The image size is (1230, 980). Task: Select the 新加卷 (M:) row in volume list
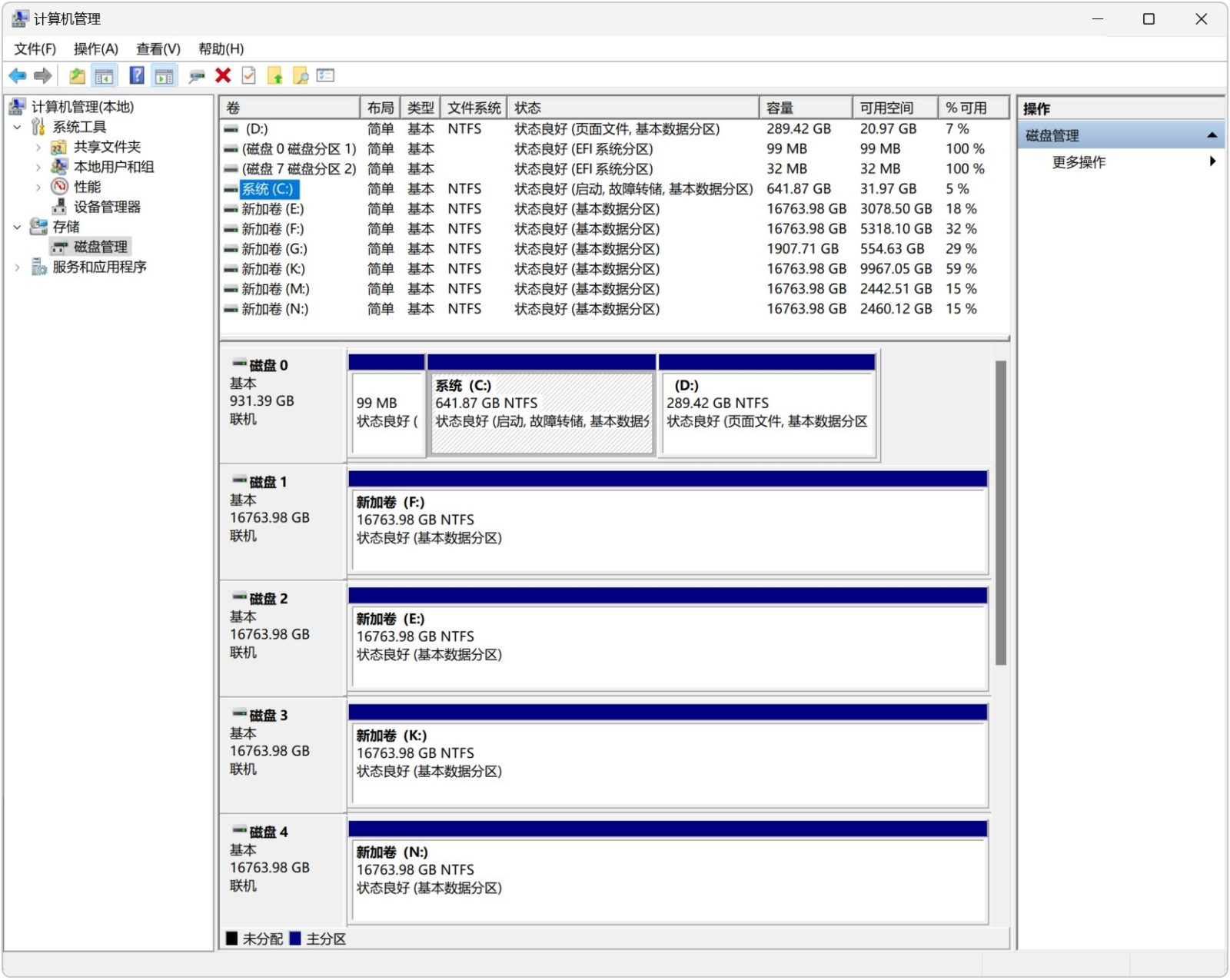point(613,289)
